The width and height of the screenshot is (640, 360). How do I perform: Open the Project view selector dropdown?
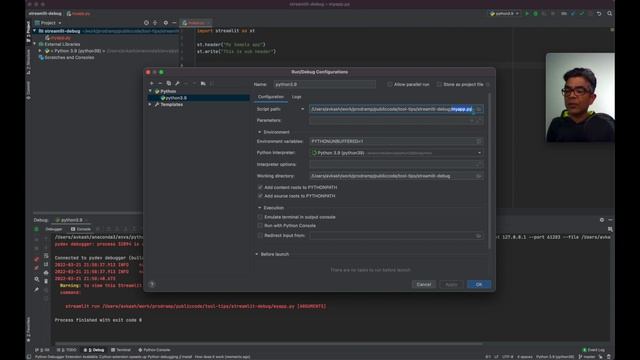48,23
